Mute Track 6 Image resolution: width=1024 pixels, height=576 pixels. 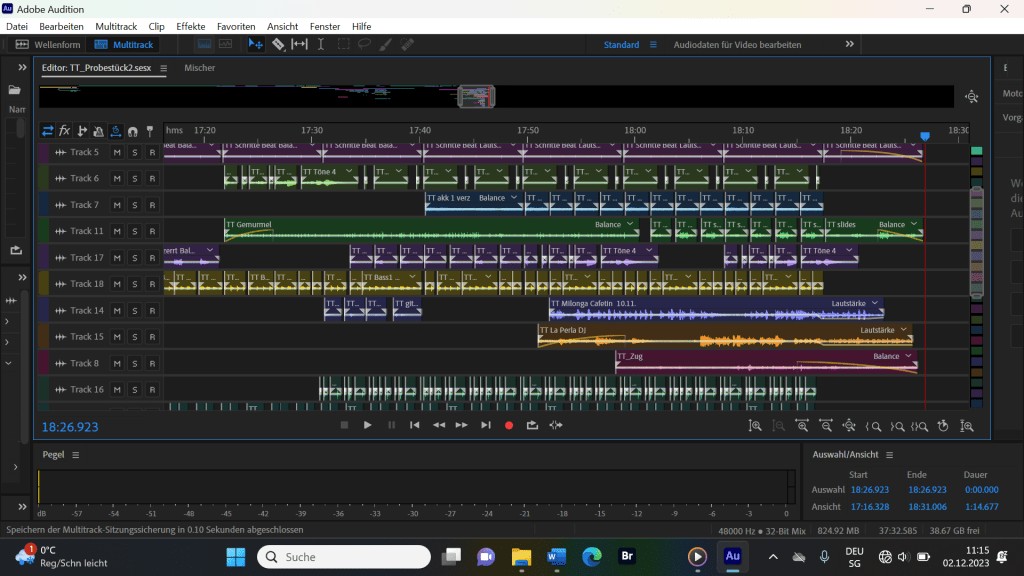[x=117, y=178]
